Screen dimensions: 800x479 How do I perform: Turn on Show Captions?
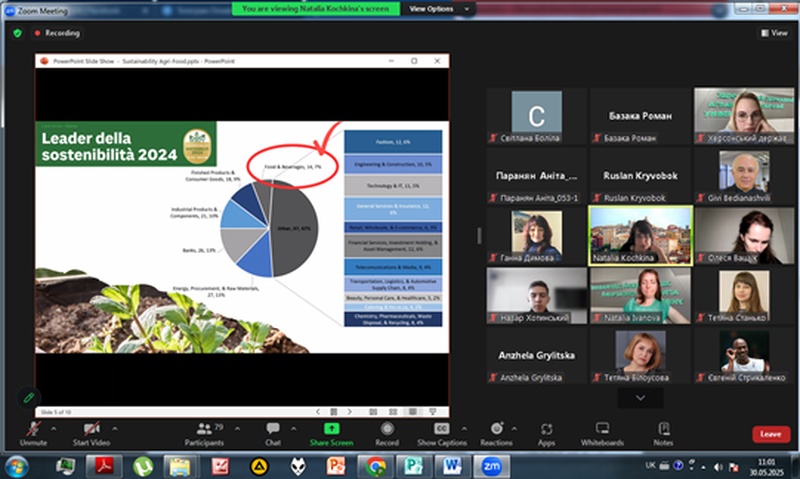pyautogui.click(x=442, y=434)
